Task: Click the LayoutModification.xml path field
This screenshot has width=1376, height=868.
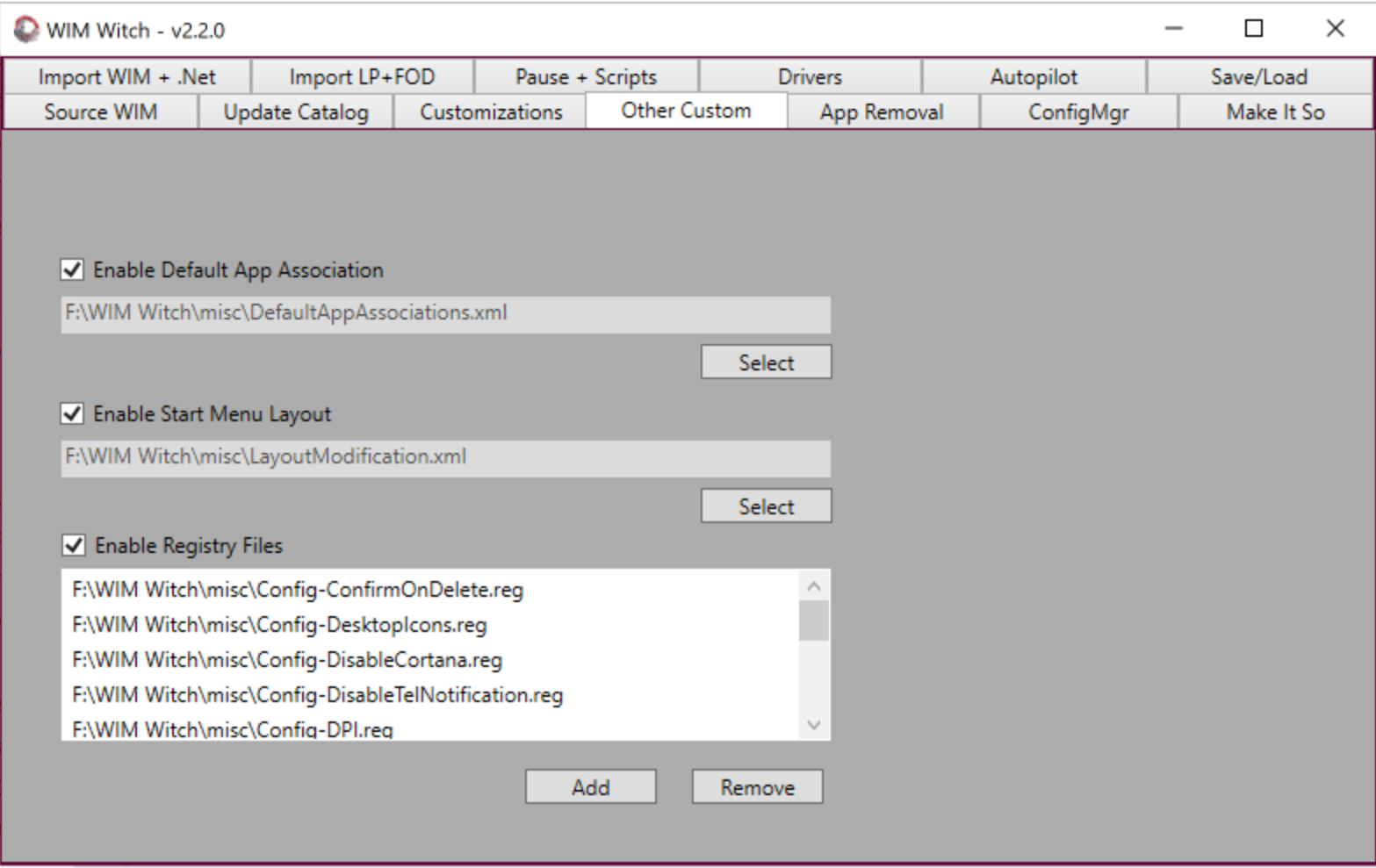Action: (445, 458)
